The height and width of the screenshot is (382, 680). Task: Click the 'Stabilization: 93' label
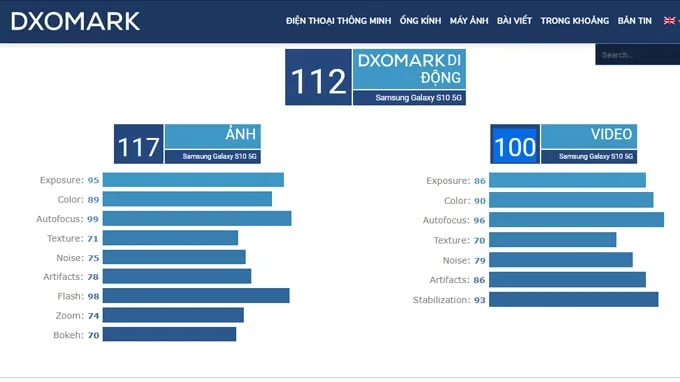tap(449, 300)
